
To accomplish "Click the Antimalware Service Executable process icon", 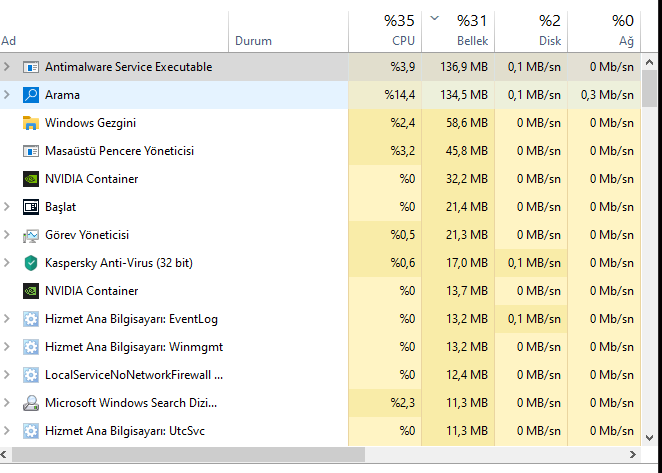I will tap(30, 67).
